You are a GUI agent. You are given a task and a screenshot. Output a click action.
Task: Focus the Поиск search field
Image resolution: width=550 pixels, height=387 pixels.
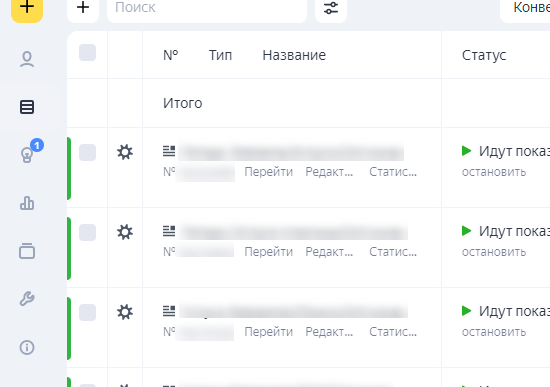[x=207, y=8]
